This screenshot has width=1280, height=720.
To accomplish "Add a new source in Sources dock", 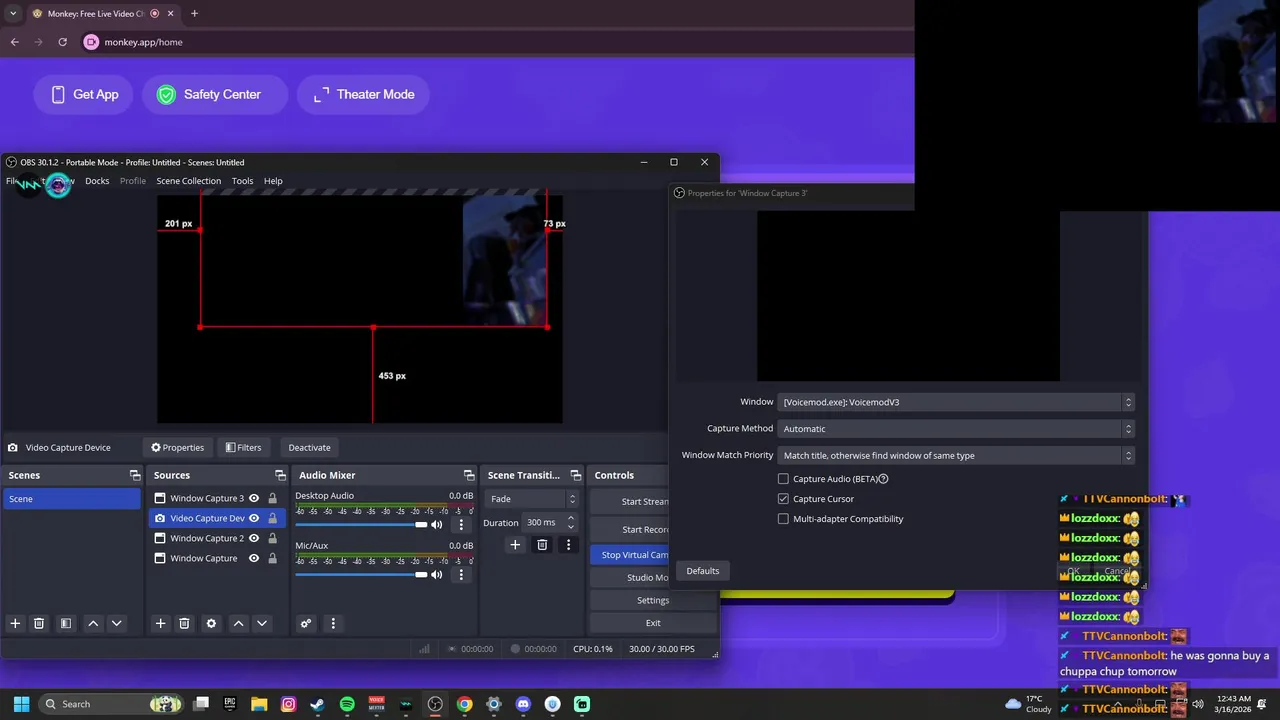I will tap(160, 623).
